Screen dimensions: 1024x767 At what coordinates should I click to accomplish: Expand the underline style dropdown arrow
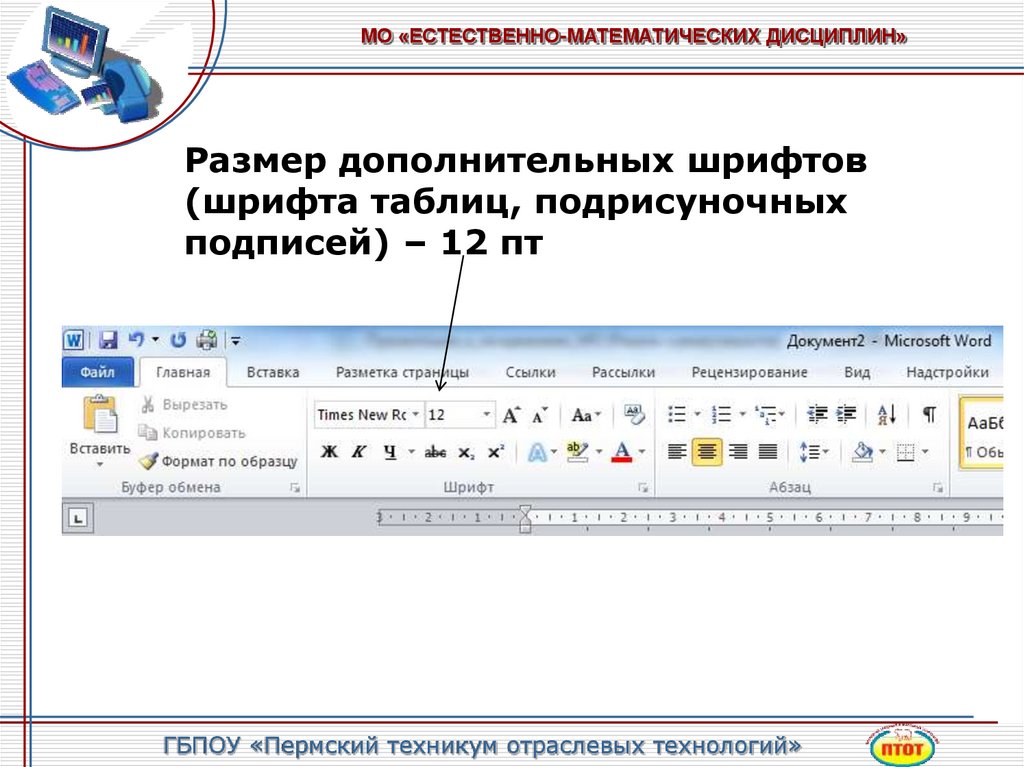(x=411, y=451)
